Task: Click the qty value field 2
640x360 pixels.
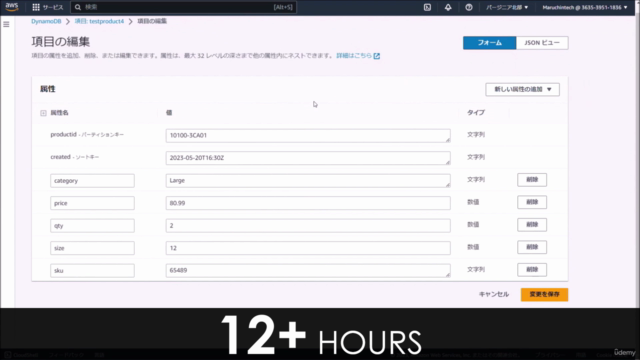Action: (x=308, y=225)
